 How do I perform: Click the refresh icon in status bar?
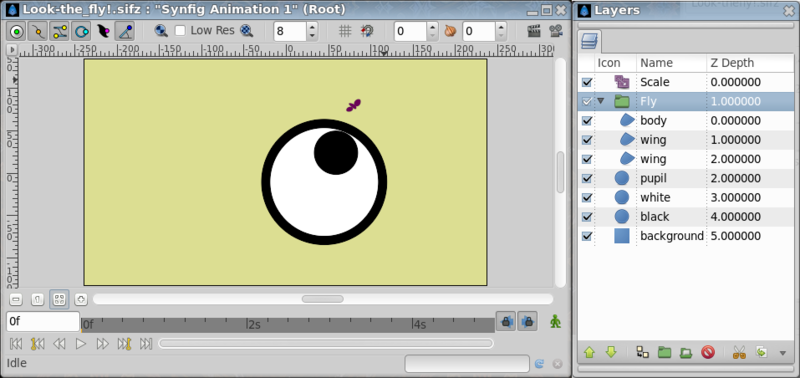tap(539, 364)
